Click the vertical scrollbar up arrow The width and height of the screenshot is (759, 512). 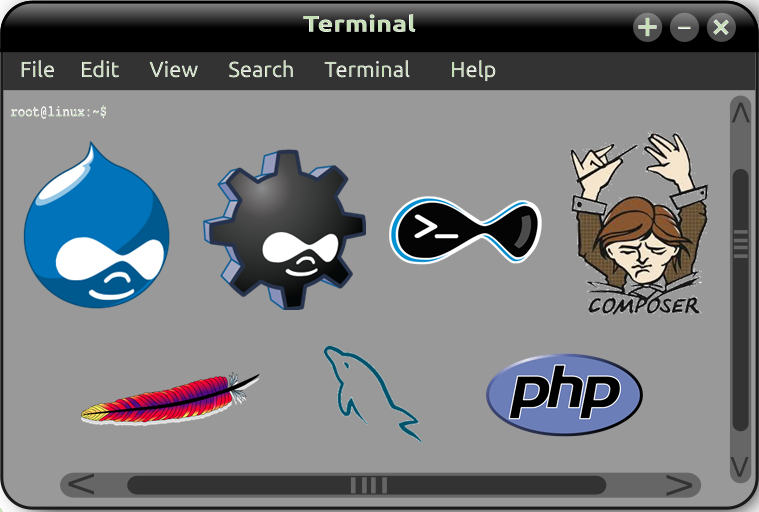[x=741, y=113]
